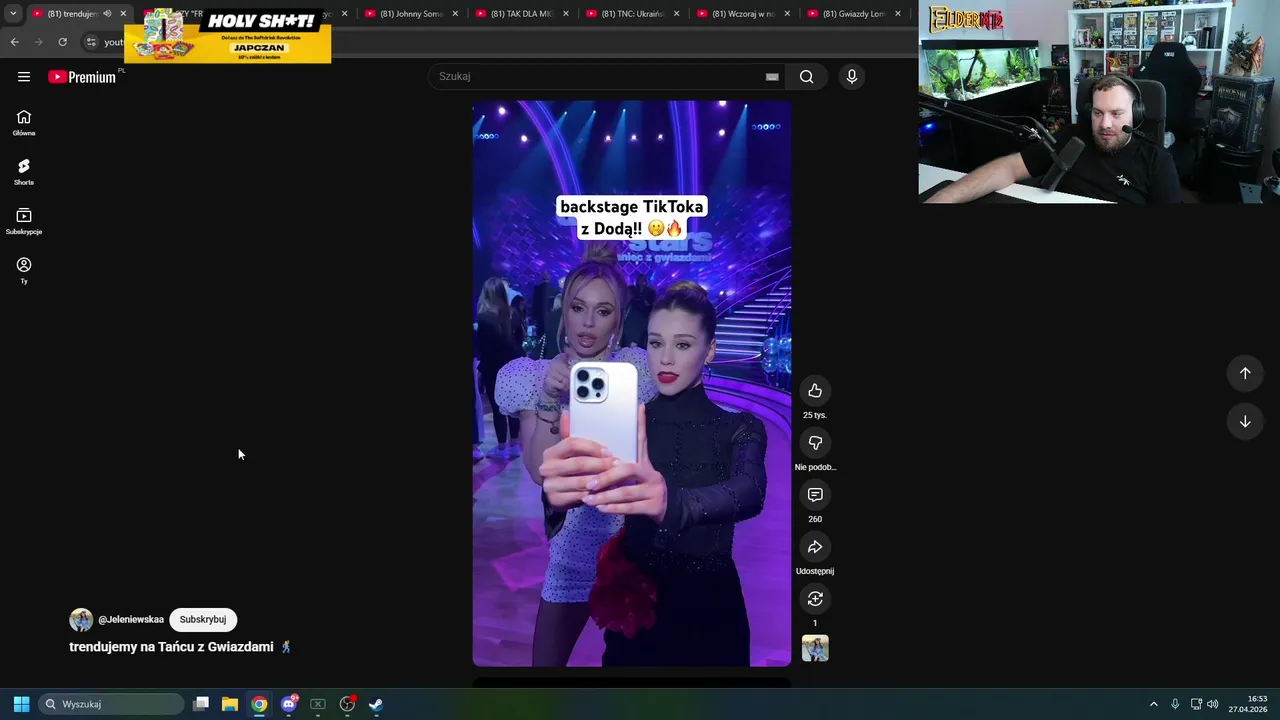The width and height of the screenshot is (1280, 720).
Task: Open the Short's comments panel
Action: pos(815,495)
